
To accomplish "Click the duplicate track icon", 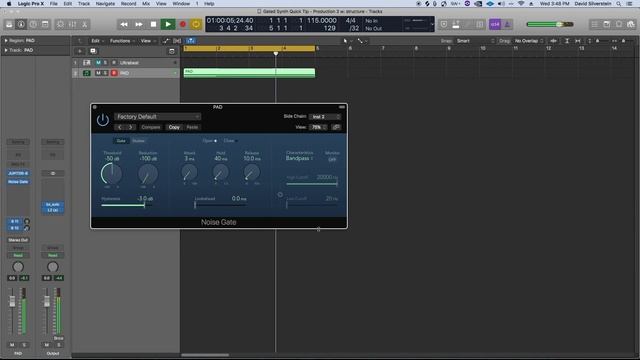I will point(93,51).
